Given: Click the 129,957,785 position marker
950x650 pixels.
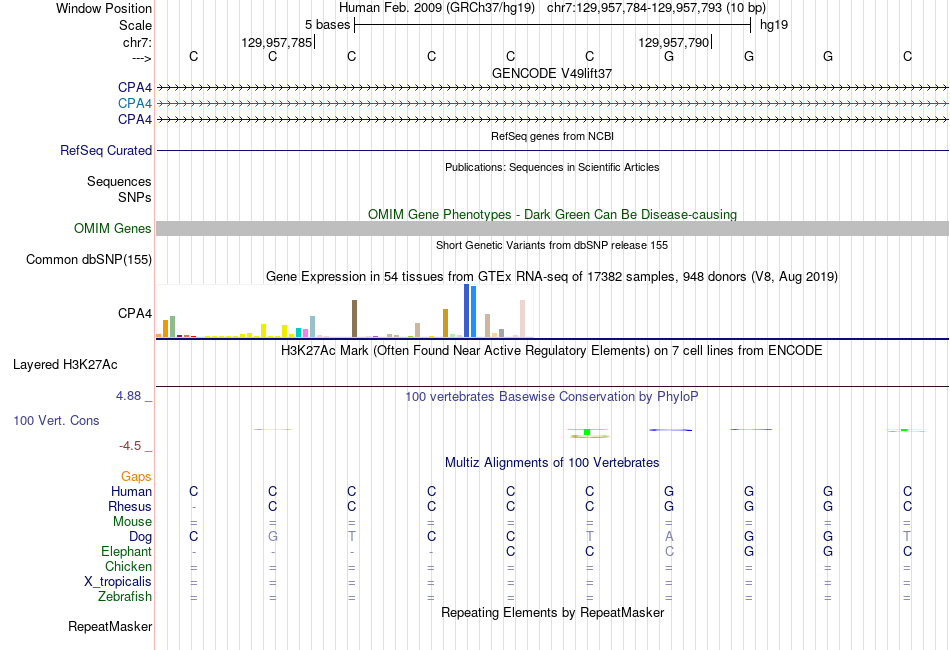Looking at the screenshot, I should pyautogui.click(x=277, y=42).
